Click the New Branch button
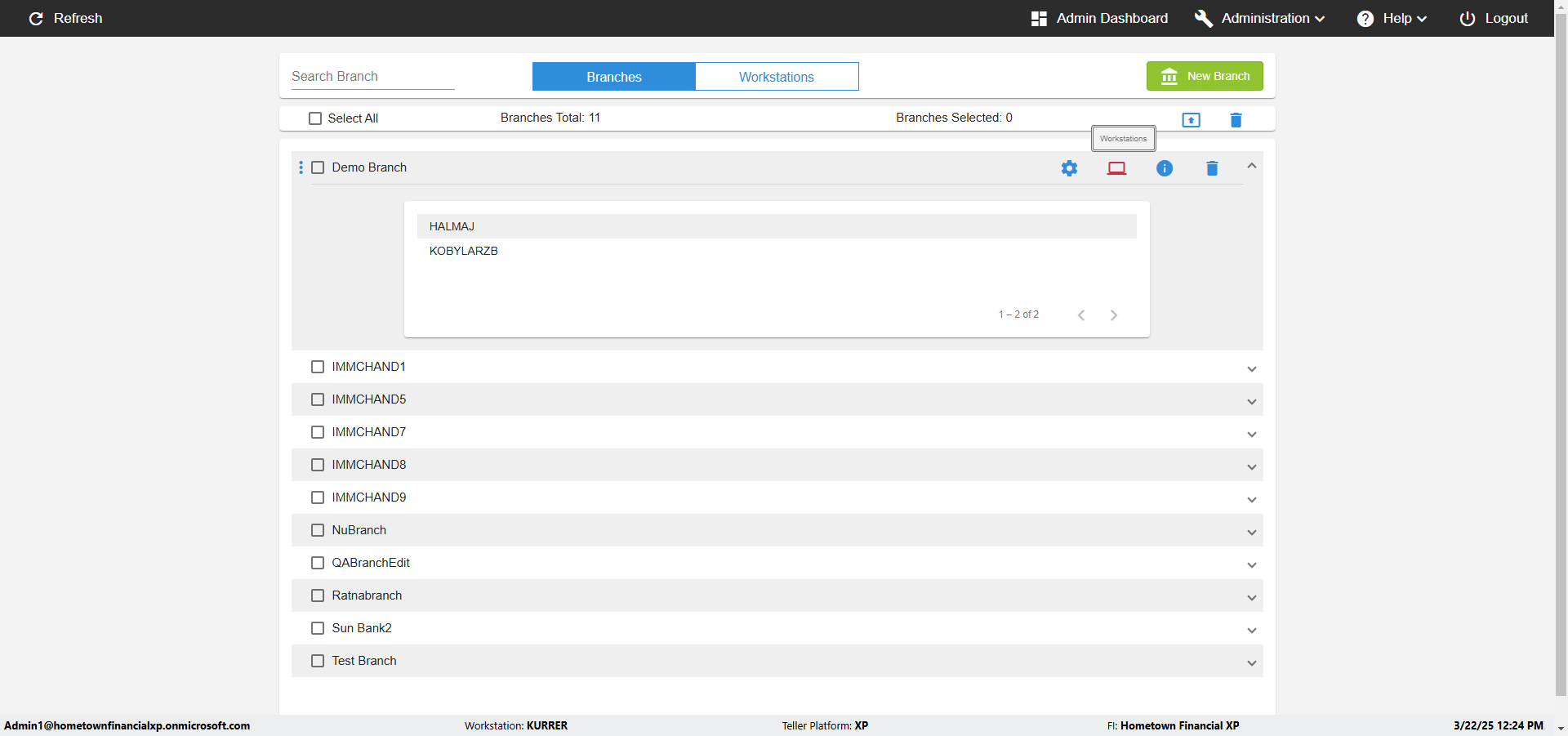 point(1205,76)
